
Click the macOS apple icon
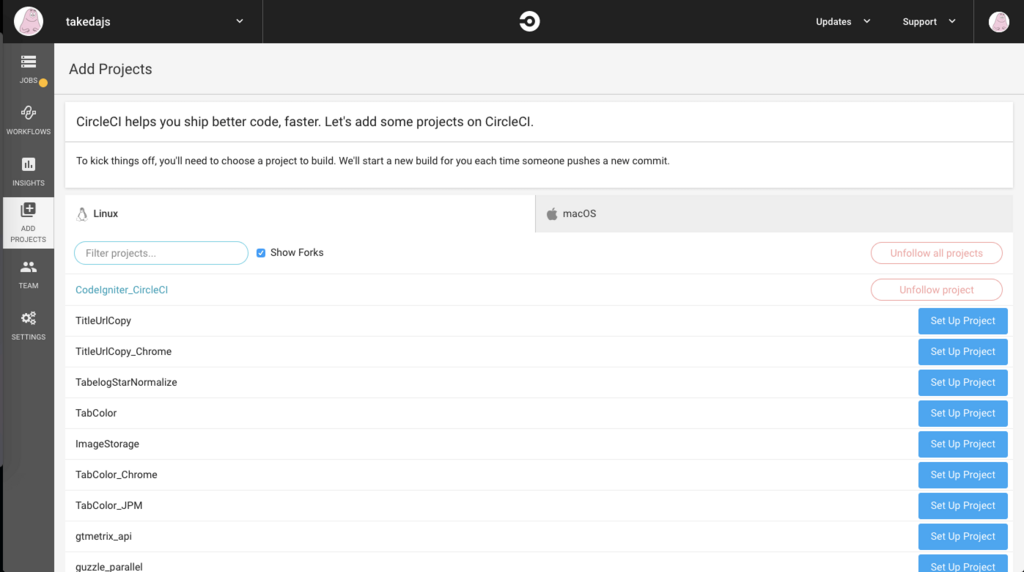point(552,214)
